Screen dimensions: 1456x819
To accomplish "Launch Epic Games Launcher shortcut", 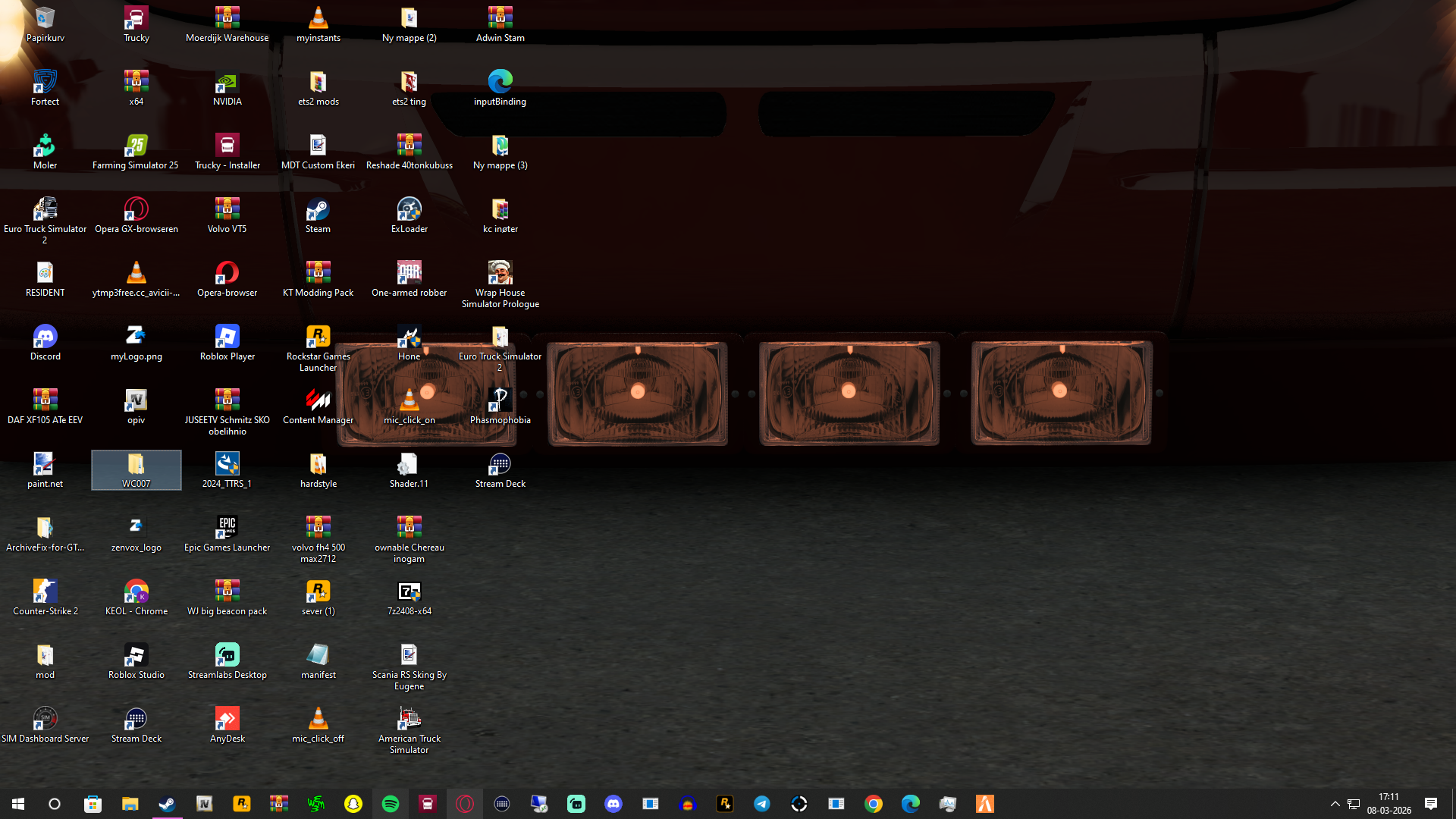I will pos(227,529).
